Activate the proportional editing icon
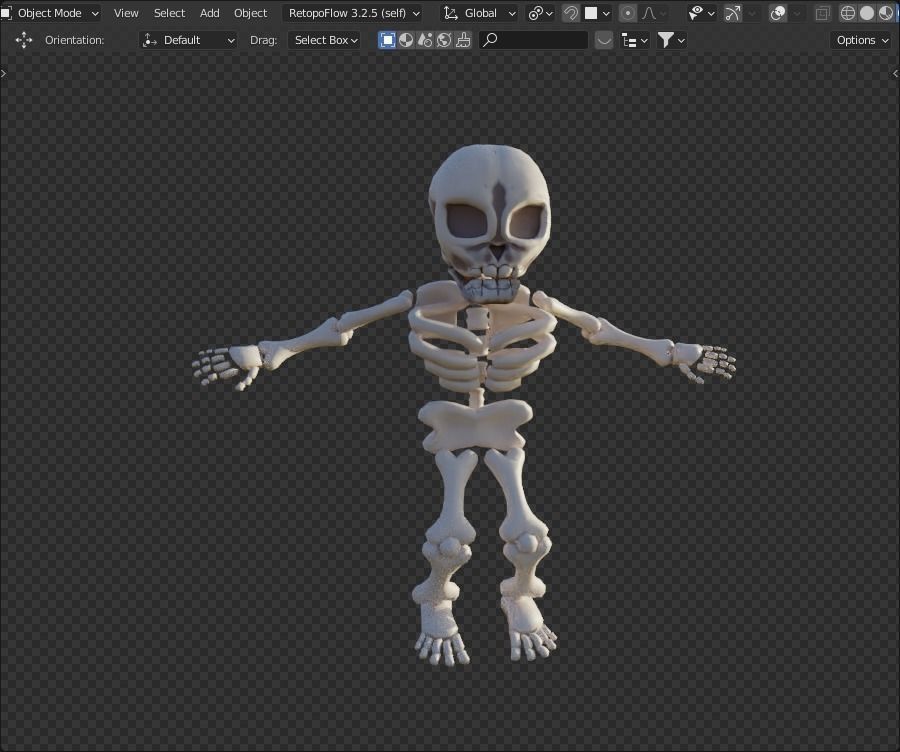Image resolution: width=900 pixels, height=752 pixels. pos(627,13)
